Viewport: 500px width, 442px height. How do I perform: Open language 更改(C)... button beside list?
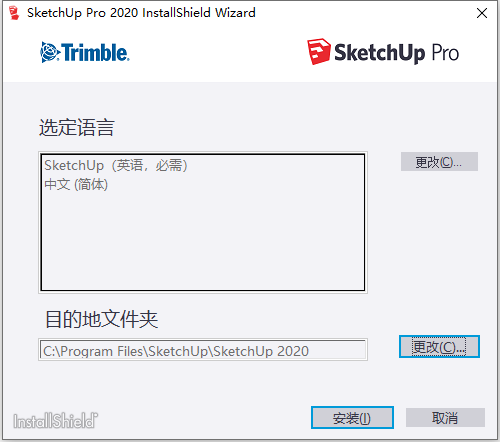point(439,162)
